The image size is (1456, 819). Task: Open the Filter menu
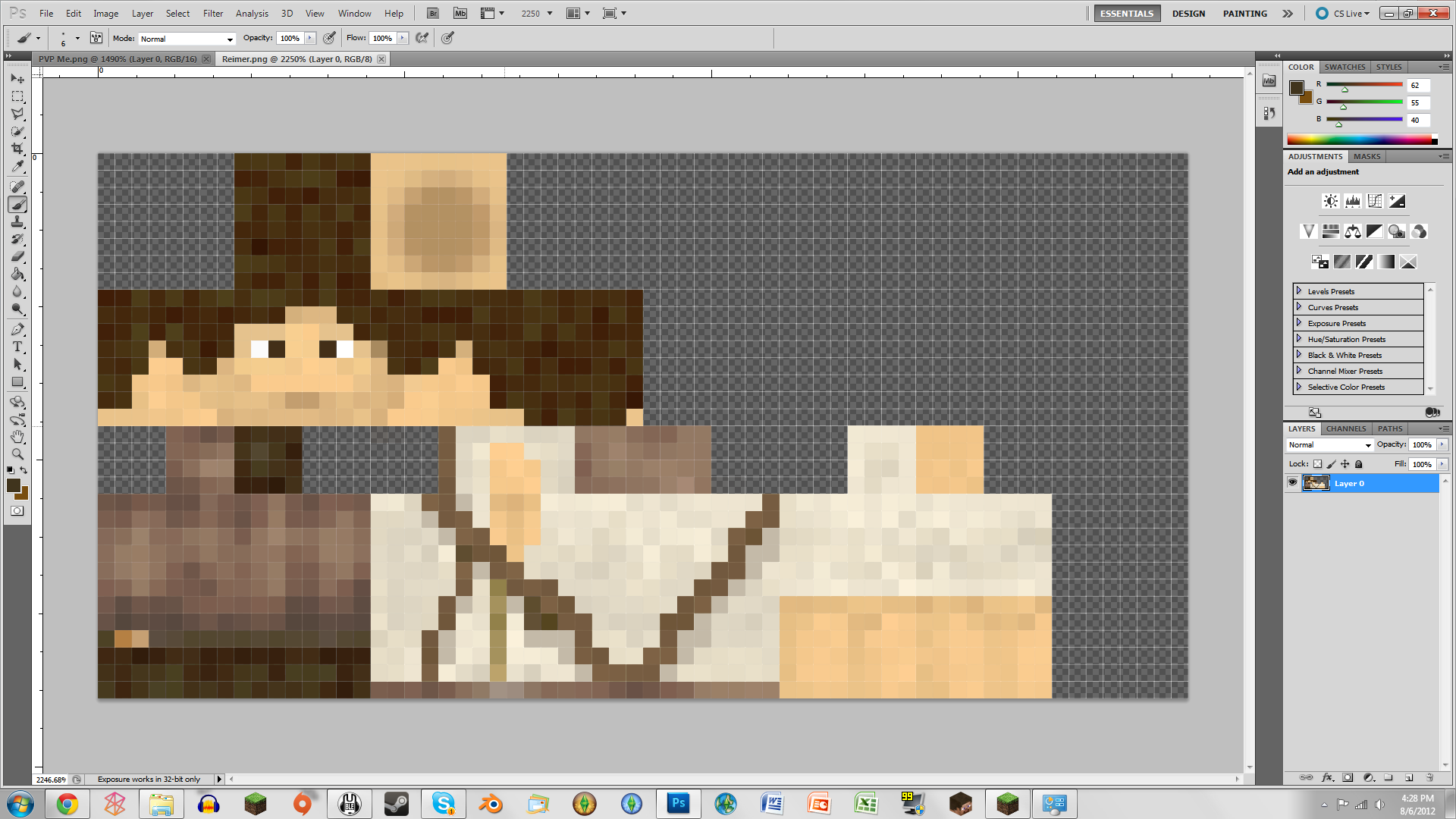(x=212, y=14)
